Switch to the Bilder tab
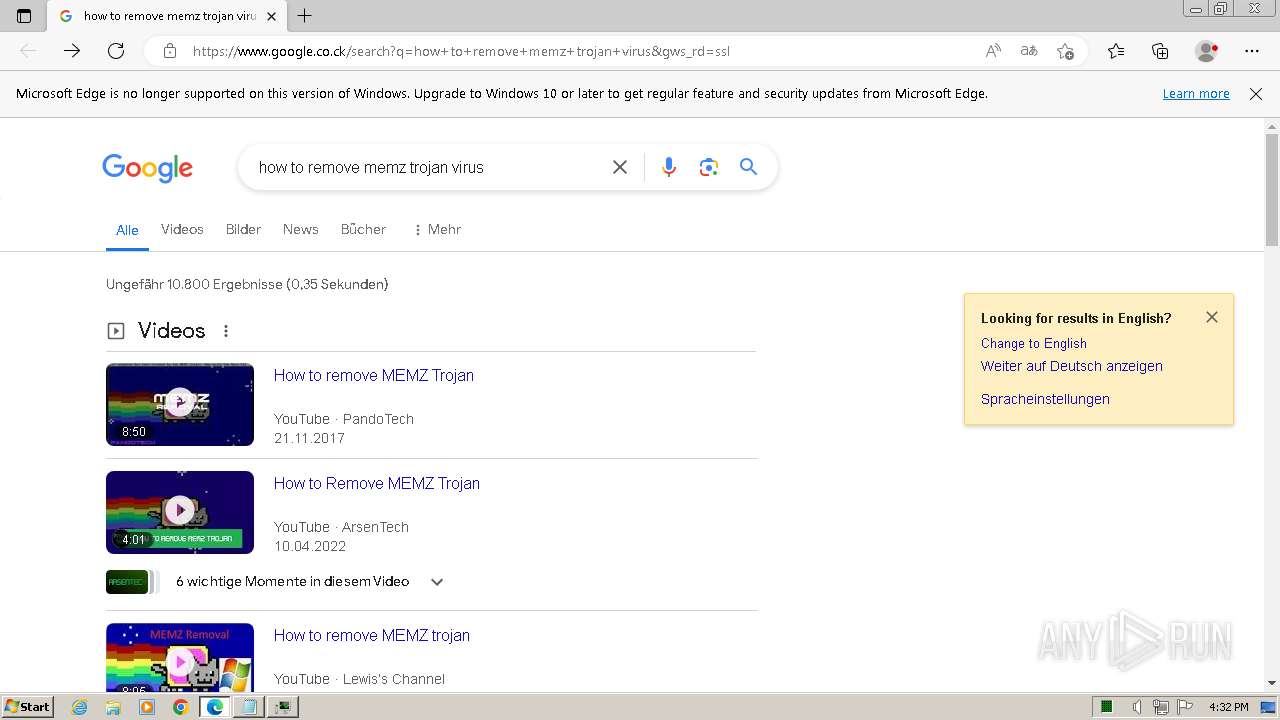This screenshot has width=1280, height=720. click(x=243, y=229)
